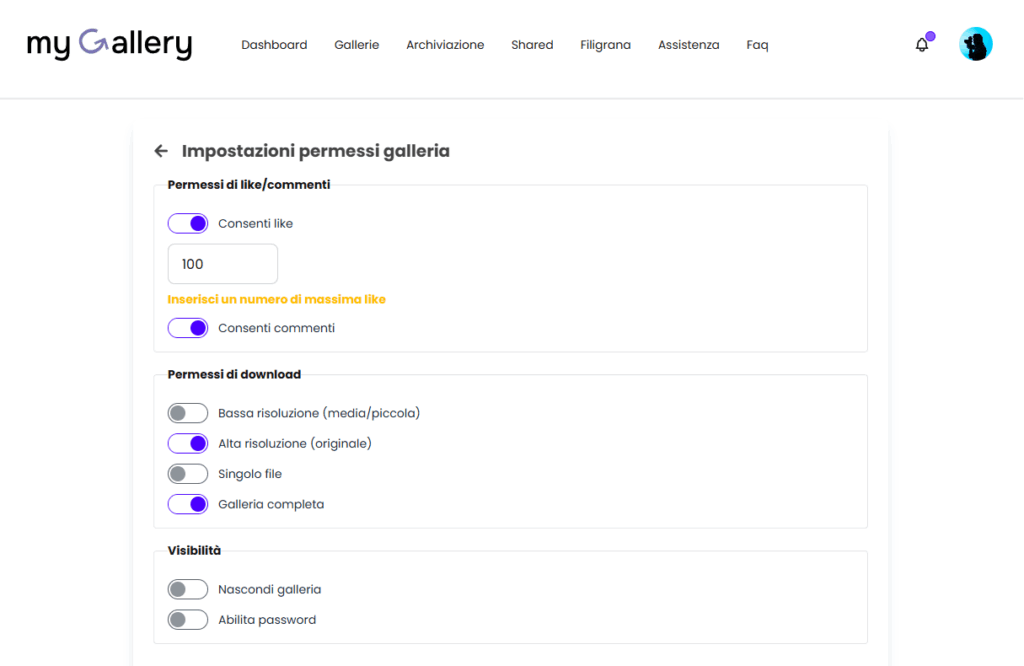Enable Bassa risoluzione download toggle

click(188, 413)
